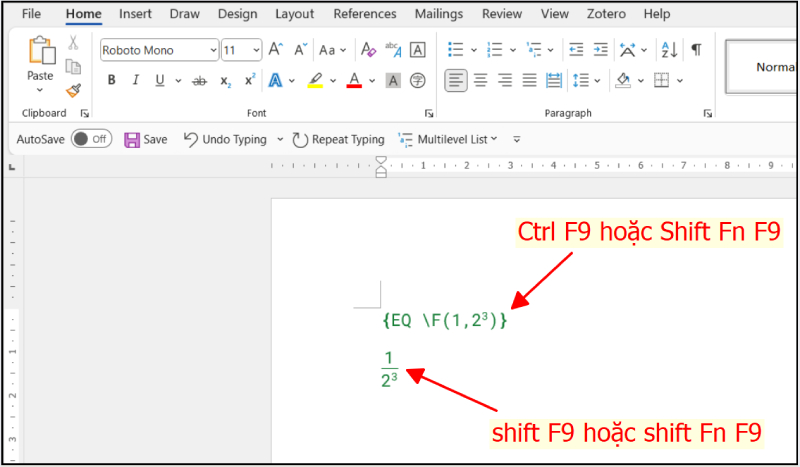Apply superscript formatting
Image resolution: width=800 pixels, height=467 pixels.
pos(250,80)
